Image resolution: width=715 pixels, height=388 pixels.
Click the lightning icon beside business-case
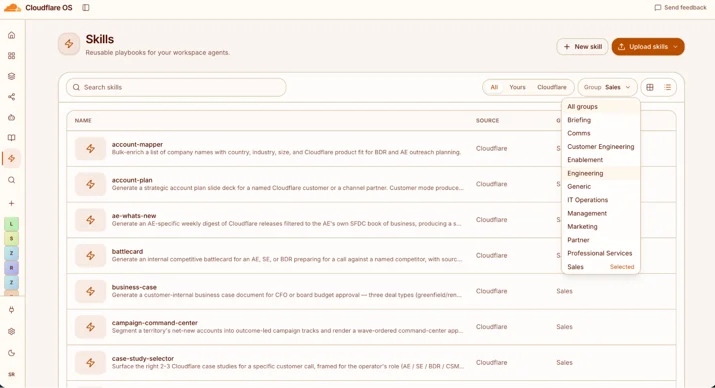click(90, 291)
